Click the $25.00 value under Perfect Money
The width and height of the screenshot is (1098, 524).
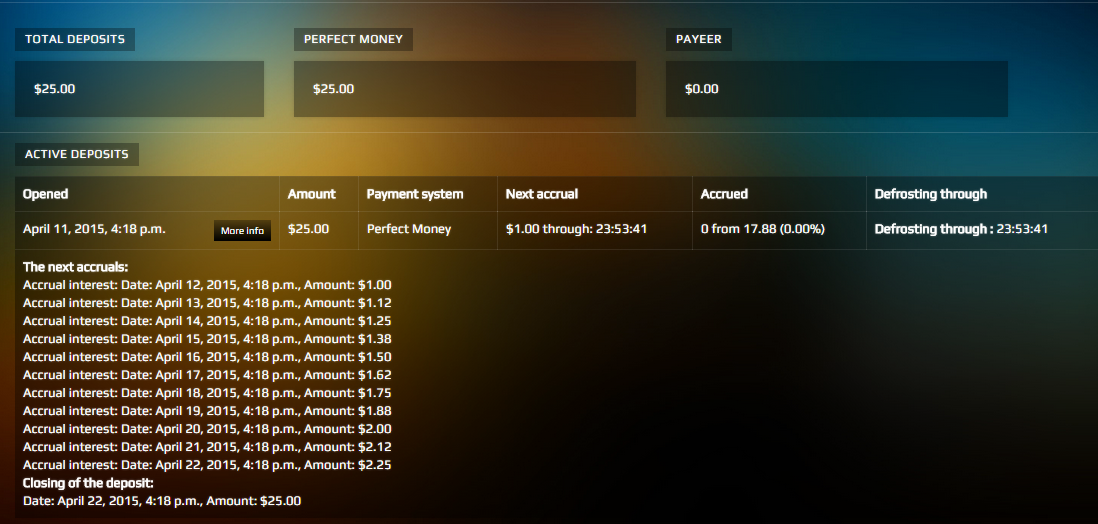point(333,89)
